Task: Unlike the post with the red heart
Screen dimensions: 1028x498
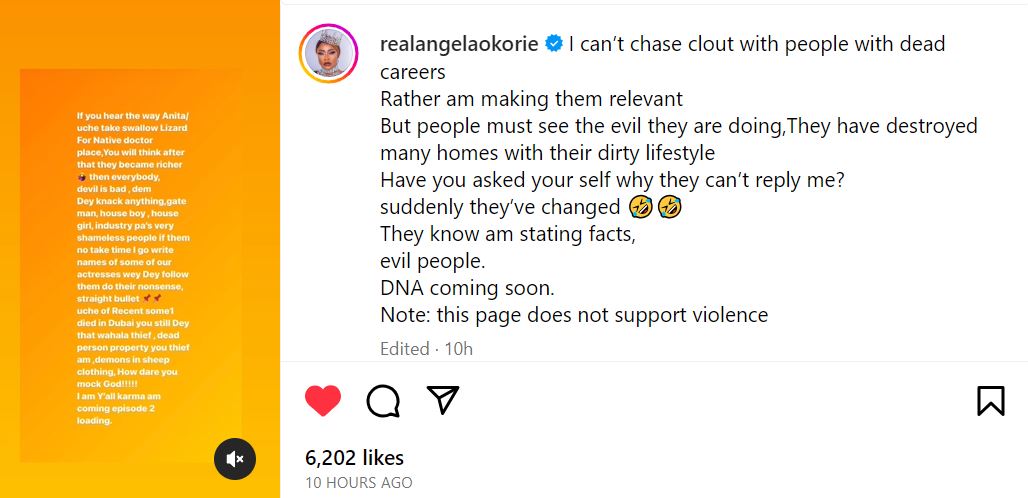Action: click(323, 401)
